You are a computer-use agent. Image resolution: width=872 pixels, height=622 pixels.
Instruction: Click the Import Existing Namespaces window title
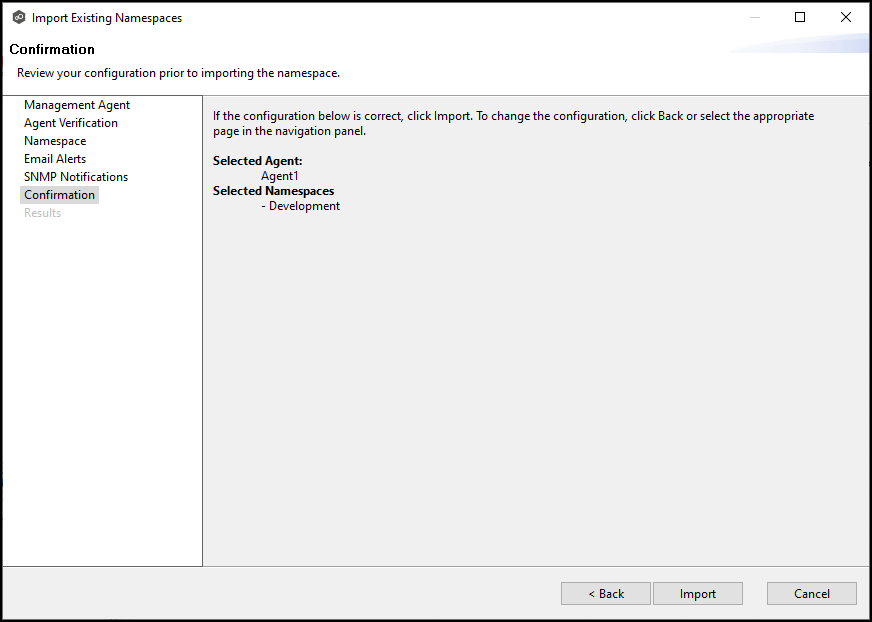[x=107, y=18]
